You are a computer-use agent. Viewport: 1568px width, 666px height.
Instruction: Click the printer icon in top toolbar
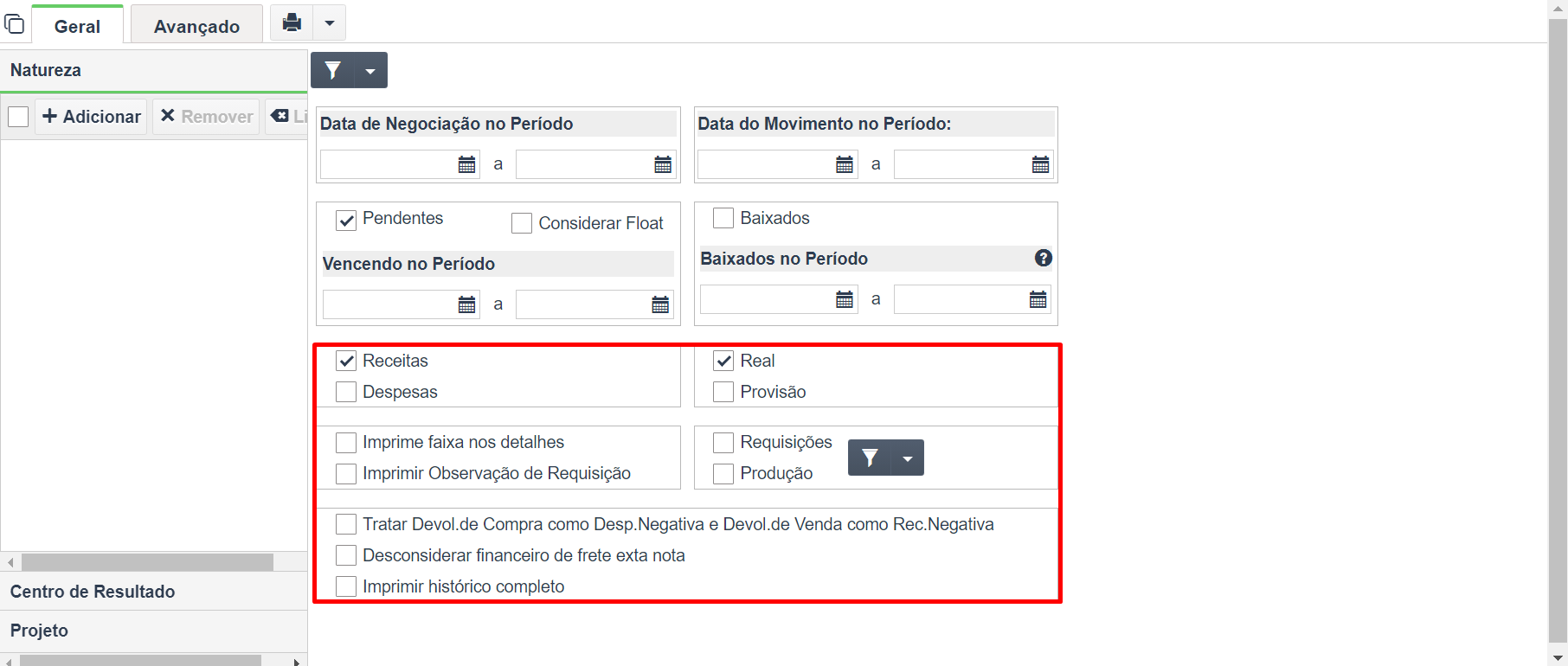point(292,22)
